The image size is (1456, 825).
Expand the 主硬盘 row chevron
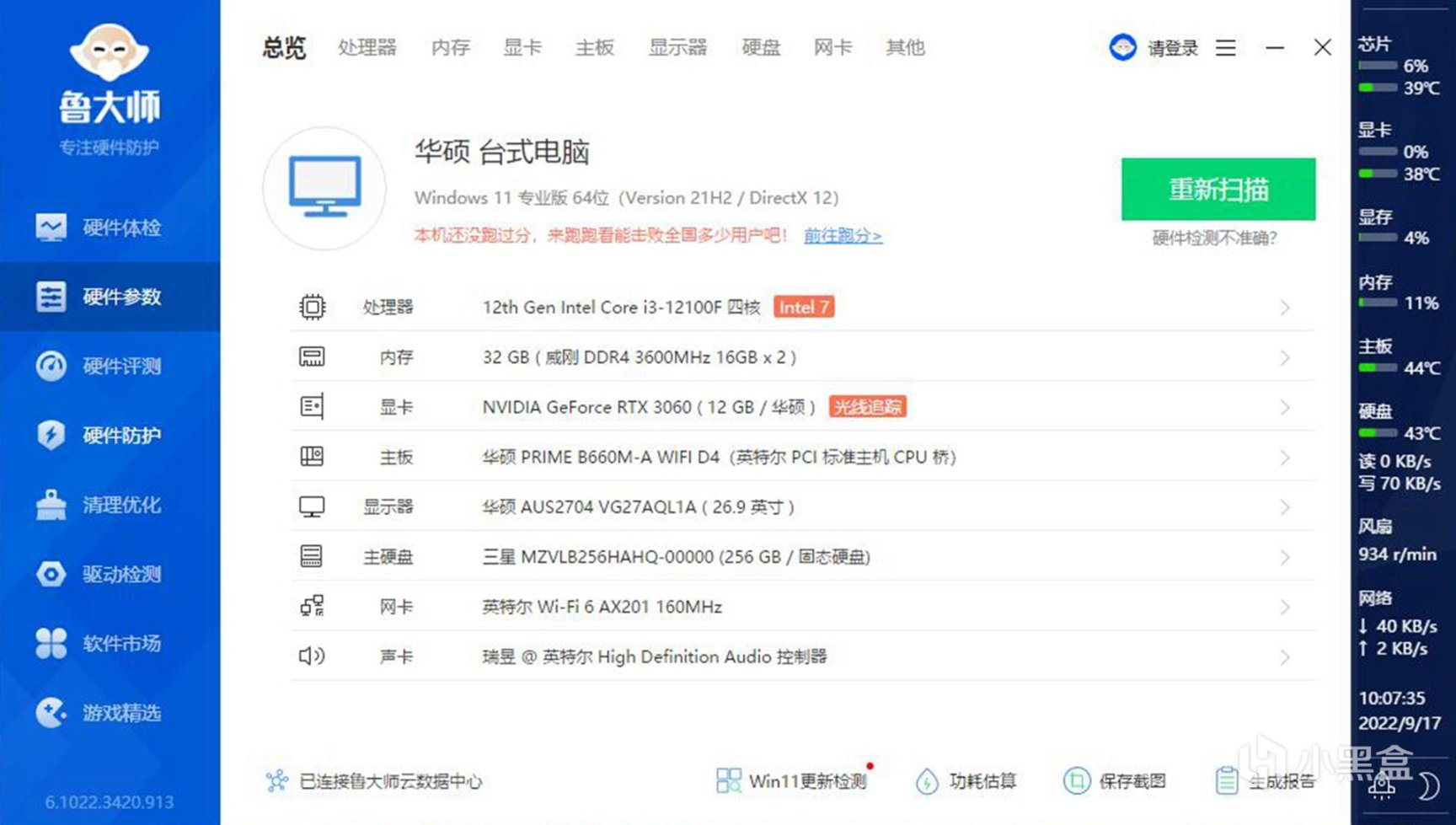tap(1284, 557)
